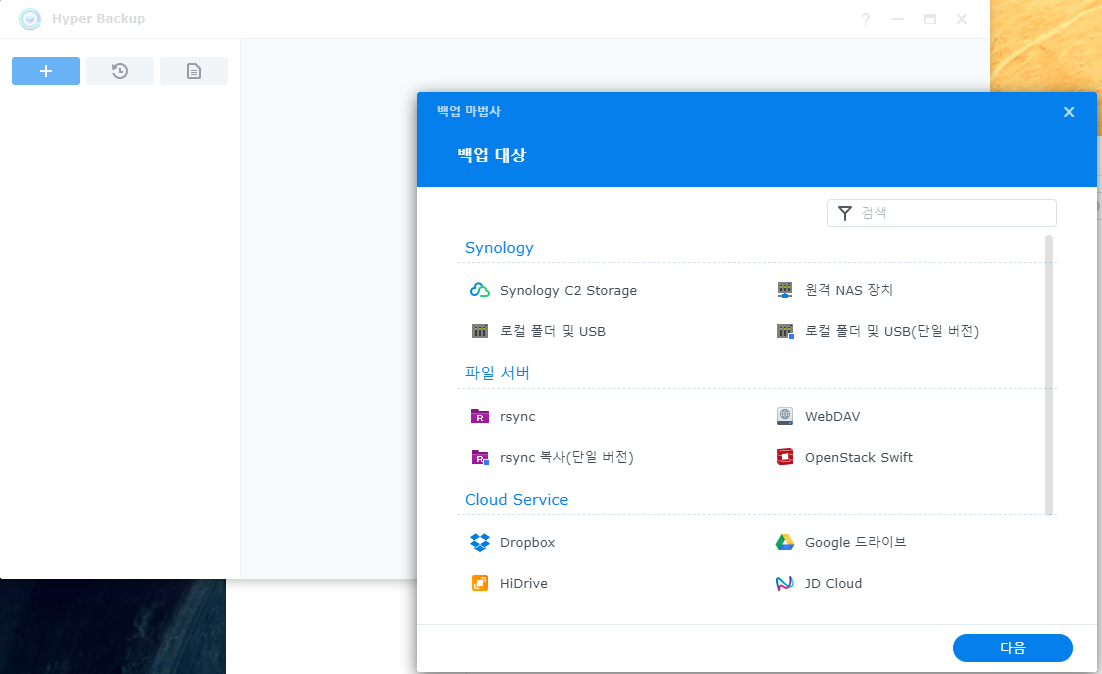Choose the HiDrive text entry
This screenshot has height=674, width=1102.
click(x=524, y=583)
